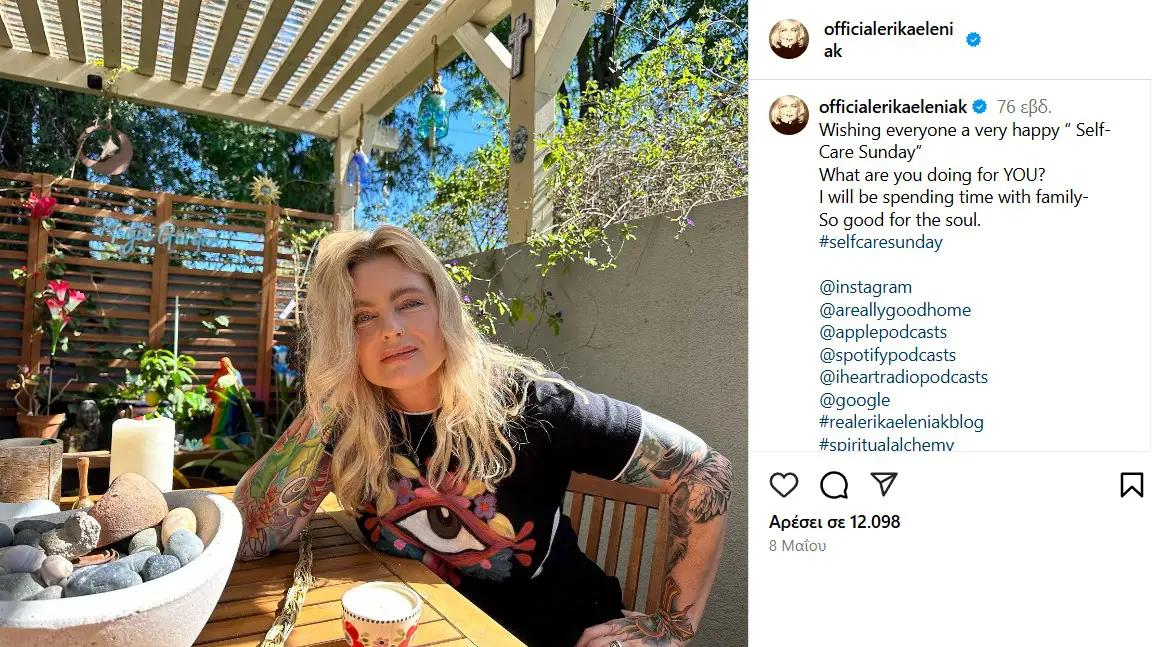Viewport: 1152px width, 647px height.
Task: Like the post with the heart icon
Action: [x=784, y=485]
